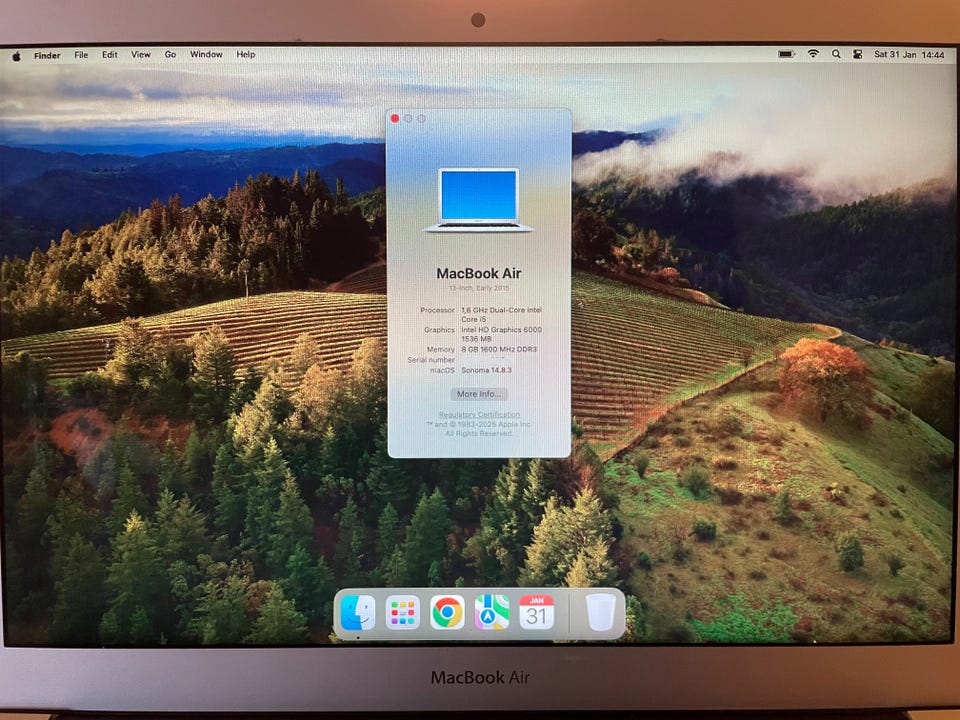Screen dimensions: 960x720
Task: Select memory value 8 GB 1600 MHz DDR3
Action: [499, 349]
